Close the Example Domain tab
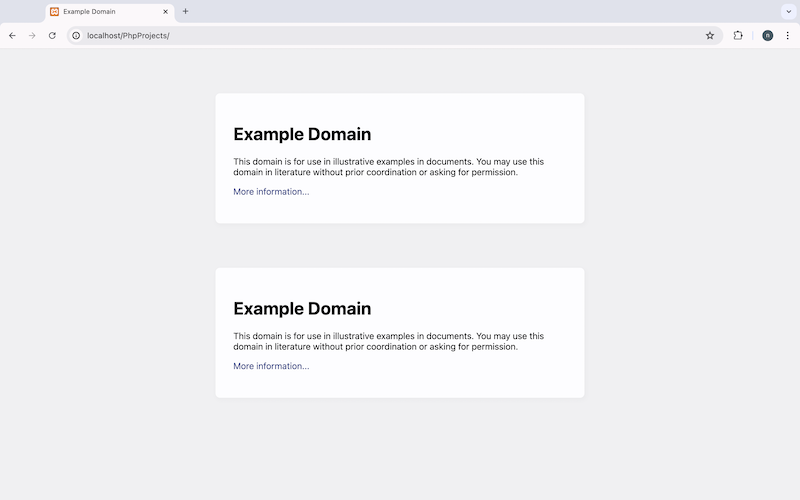Viewport: 800px width, 500px height. coord(166,12)
